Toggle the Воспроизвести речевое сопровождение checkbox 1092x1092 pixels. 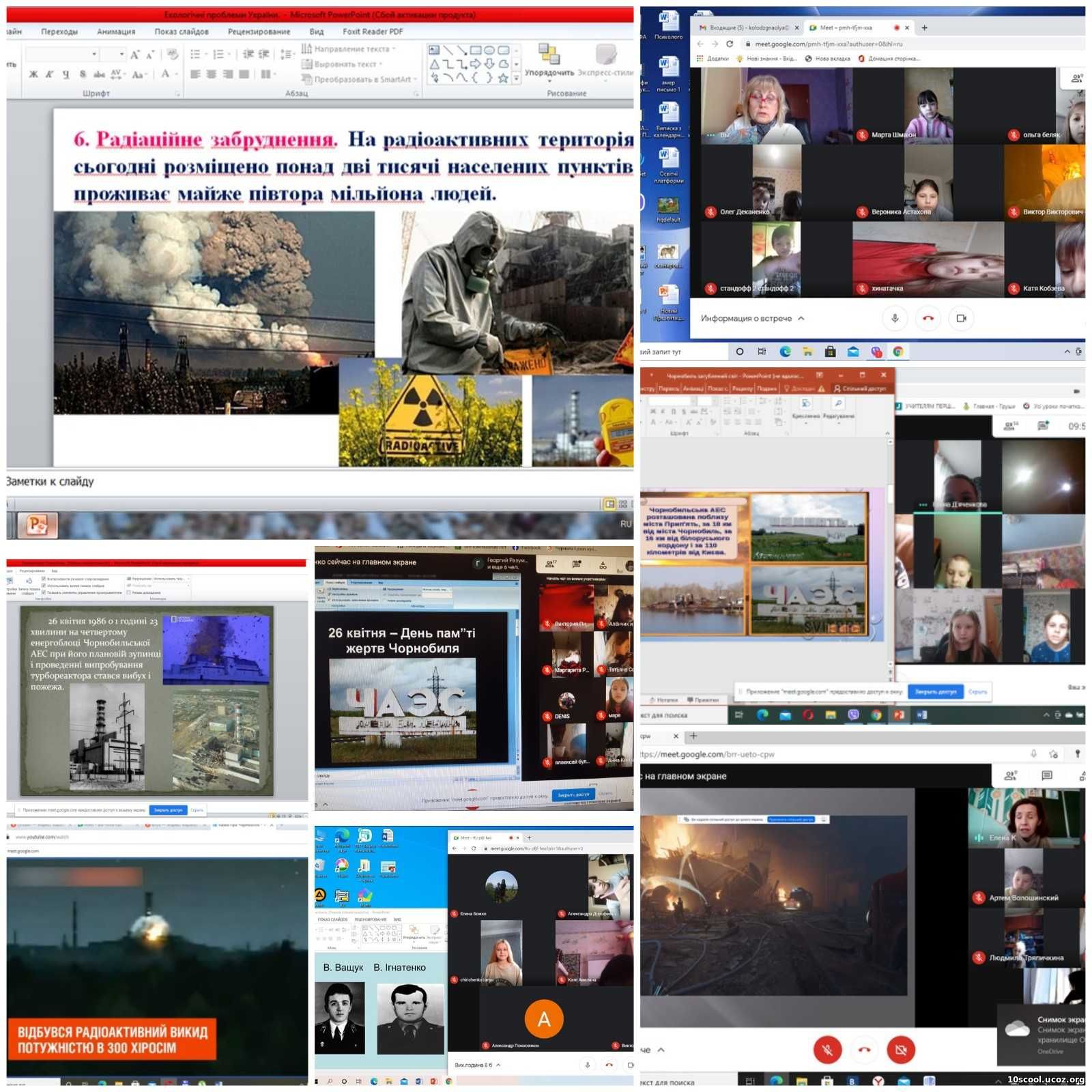[x=44, y=579]
